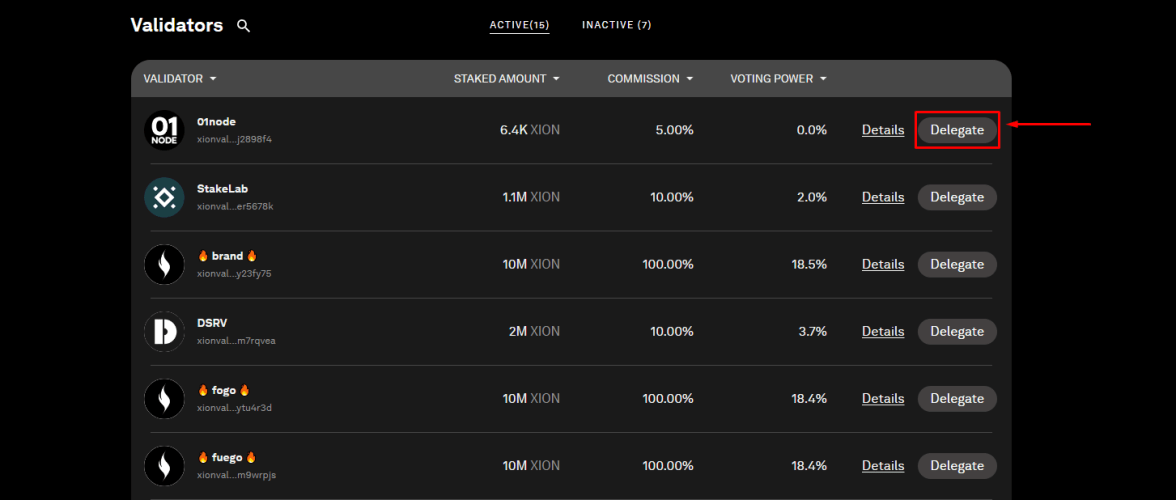This screenshot has height=500, width=1176.
Task: Delegate to the StakeLab validator
Action: (x=957, y=197)
